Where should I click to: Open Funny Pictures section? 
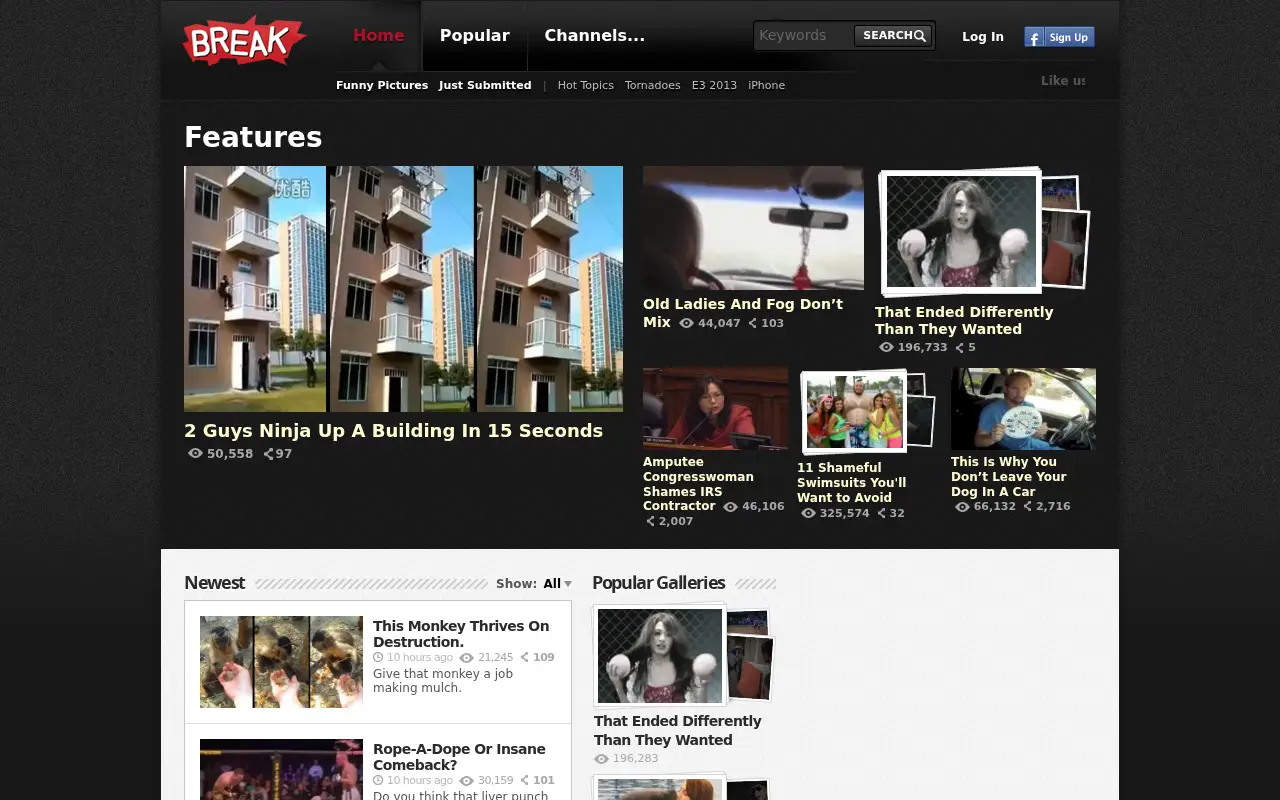382,85
